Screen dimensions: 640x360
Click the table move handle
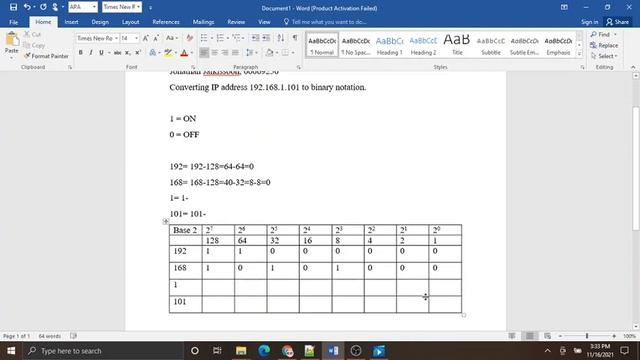click(166, 221)
